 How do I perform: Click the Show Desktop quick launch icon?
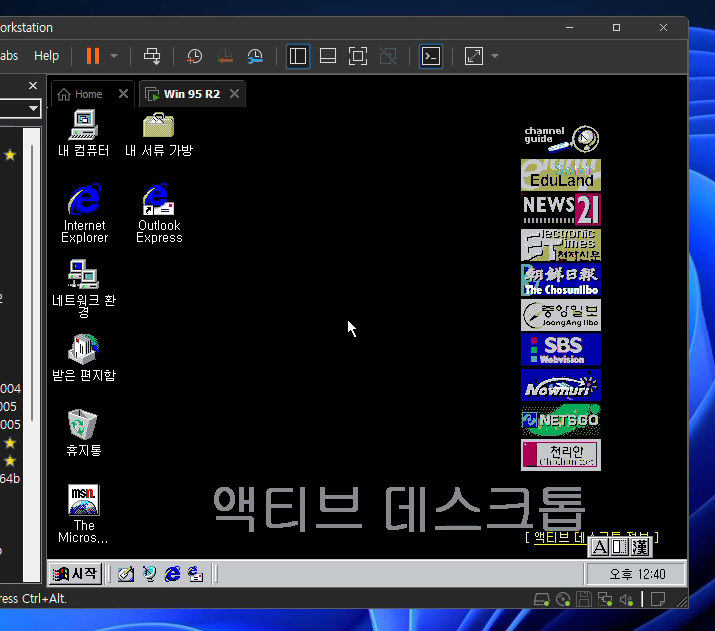tap(126, 574)
